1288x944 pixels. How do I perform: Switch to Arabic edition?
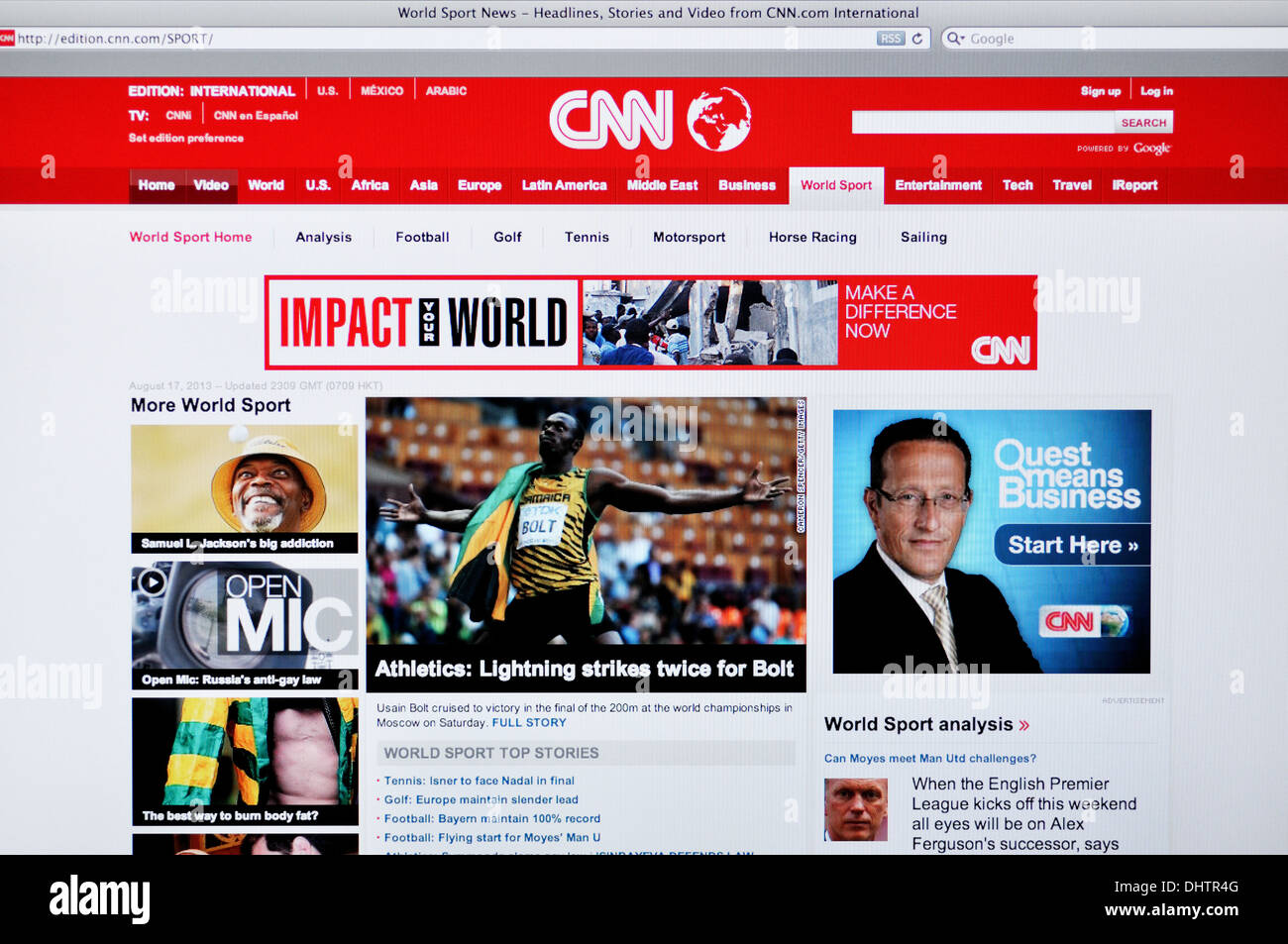tap(446, 91)
